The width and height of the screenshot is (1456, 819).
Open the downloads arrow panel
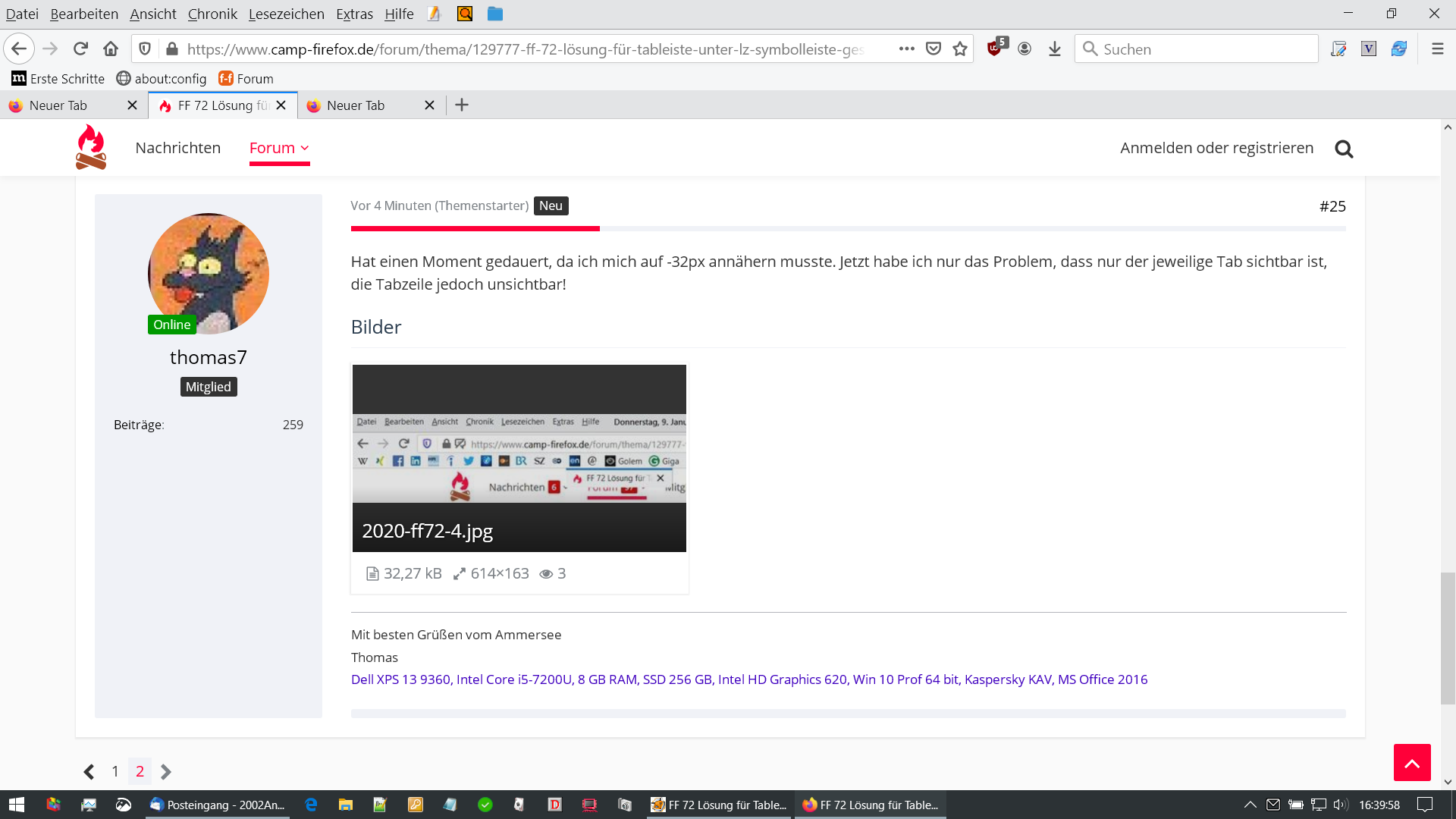[1054, 49]
